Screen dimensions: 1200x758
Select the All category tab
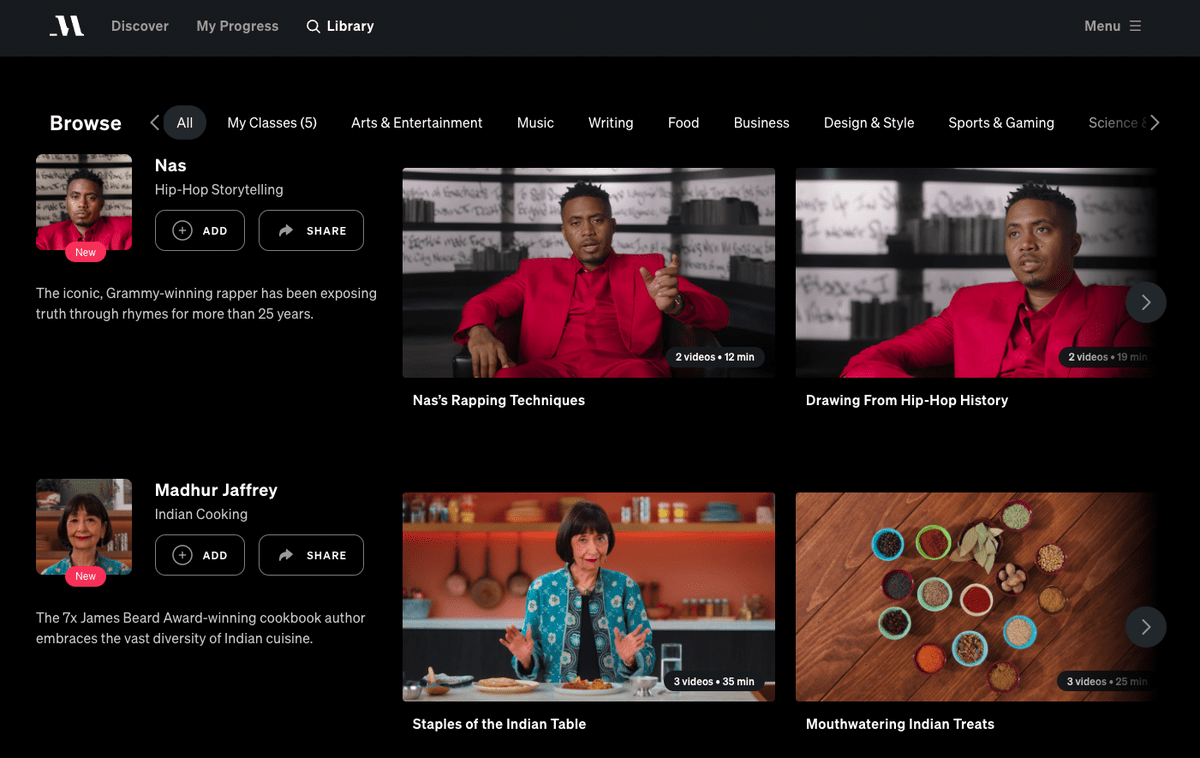coord(185,123)
